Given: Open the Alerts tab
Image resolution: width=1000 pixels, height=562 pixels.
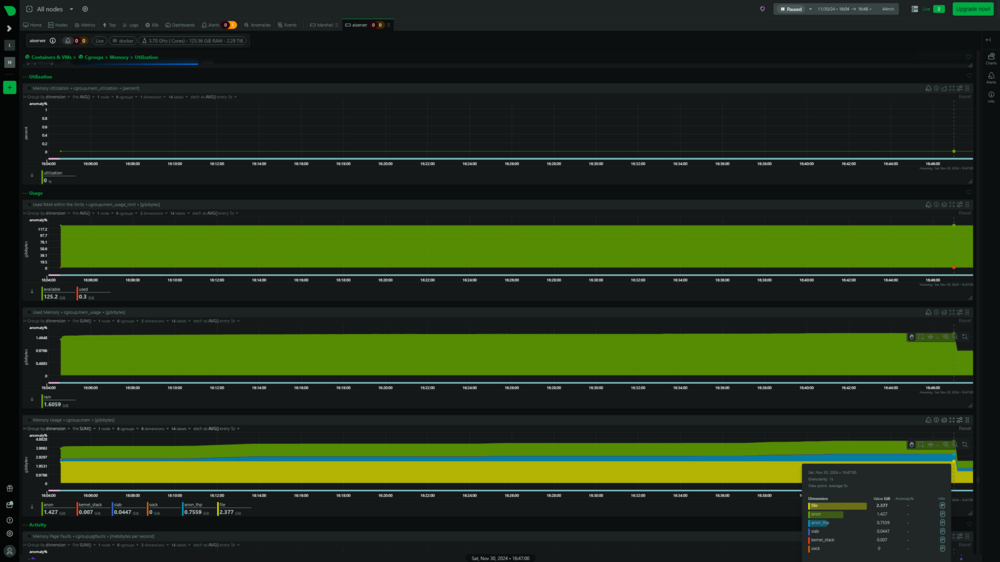Looking at the screenshot, I should [219, 25].
